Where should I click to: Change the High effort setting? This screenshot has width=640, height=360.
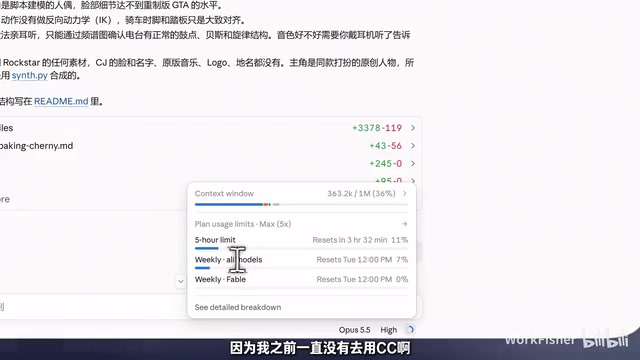click(x=389, y=330)
